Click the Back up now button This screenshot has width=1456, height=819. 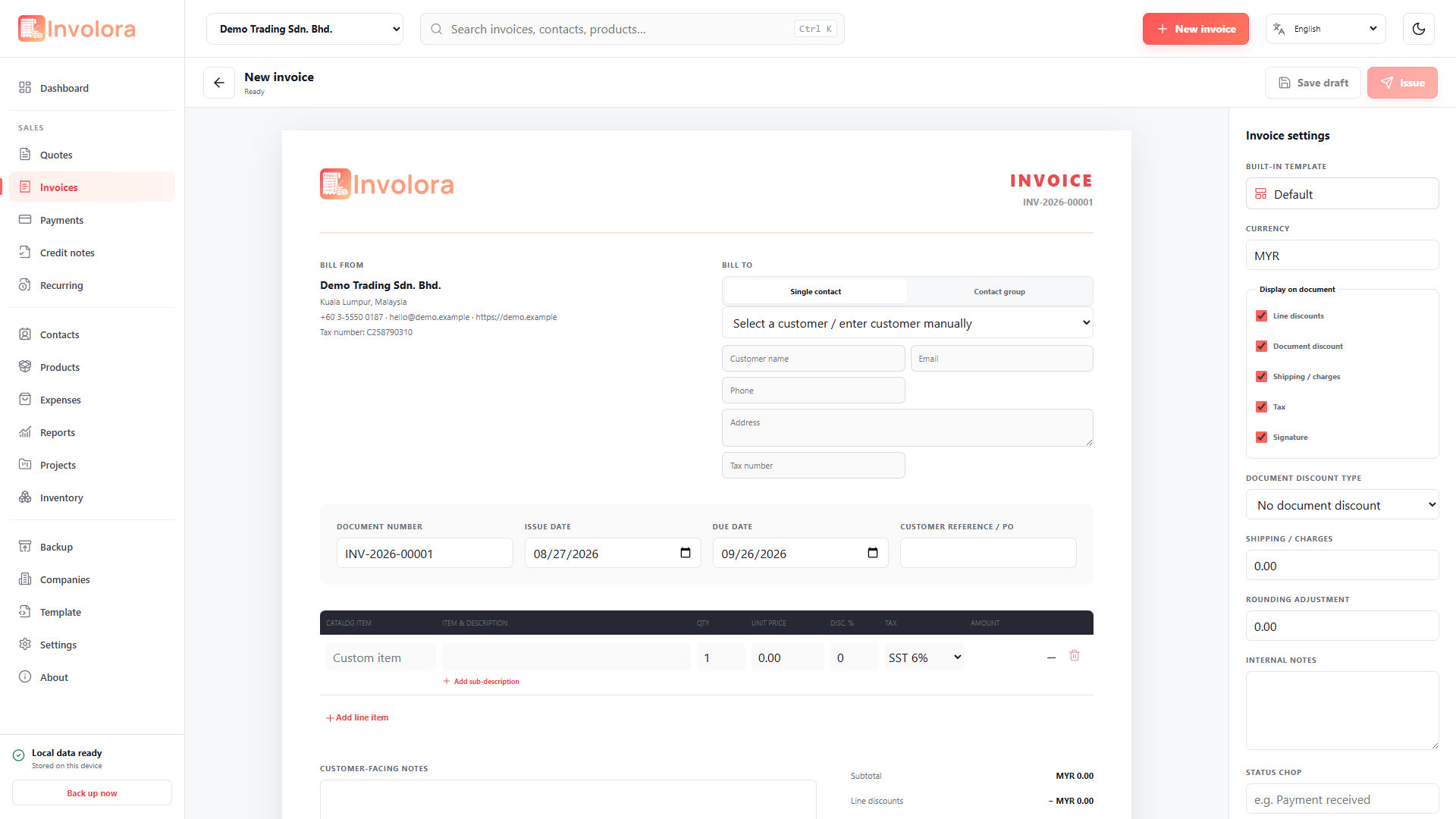pyautogui.click(x=92, y=793)
